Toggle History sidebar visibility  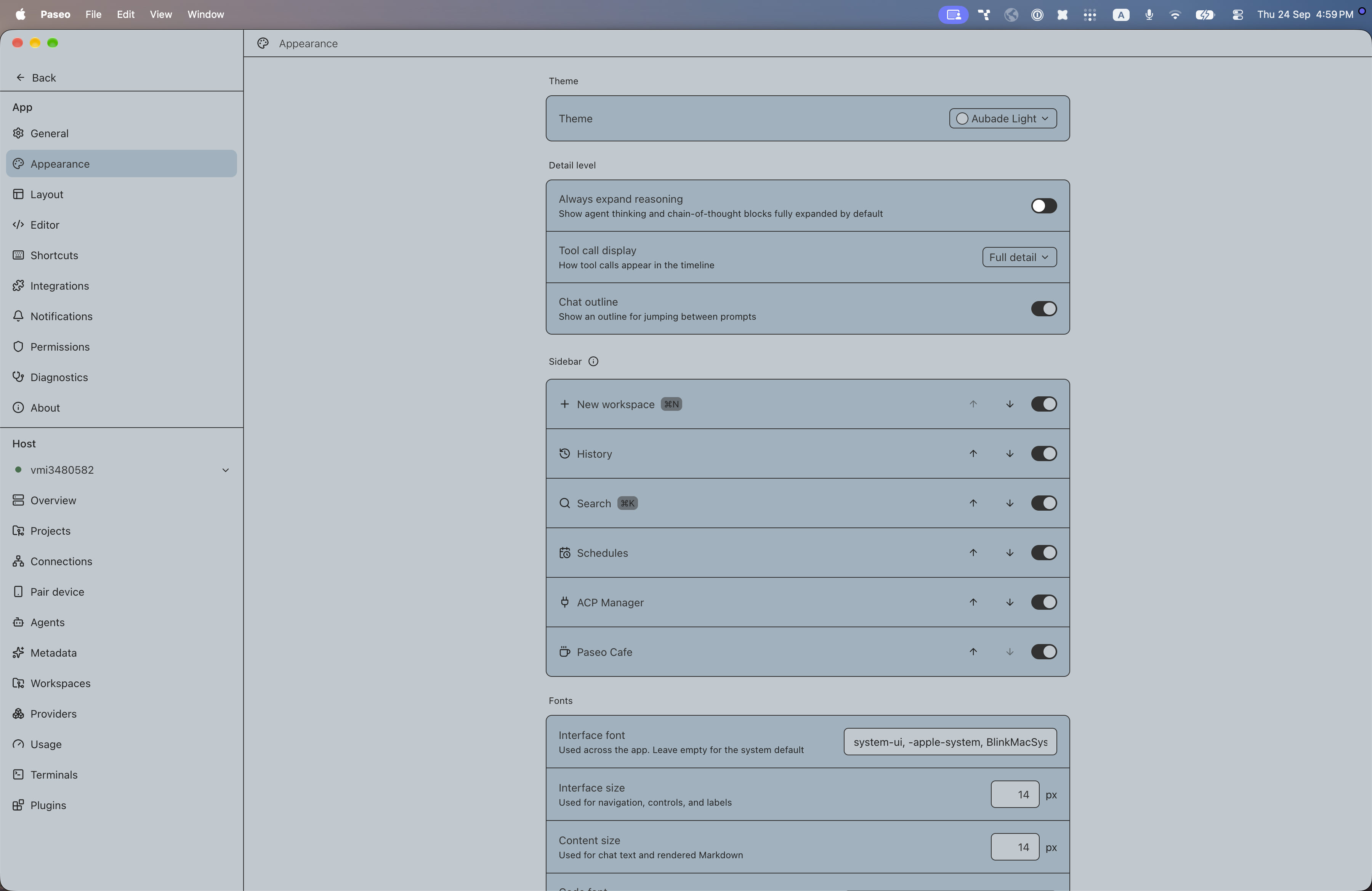tap(1043, 454)
